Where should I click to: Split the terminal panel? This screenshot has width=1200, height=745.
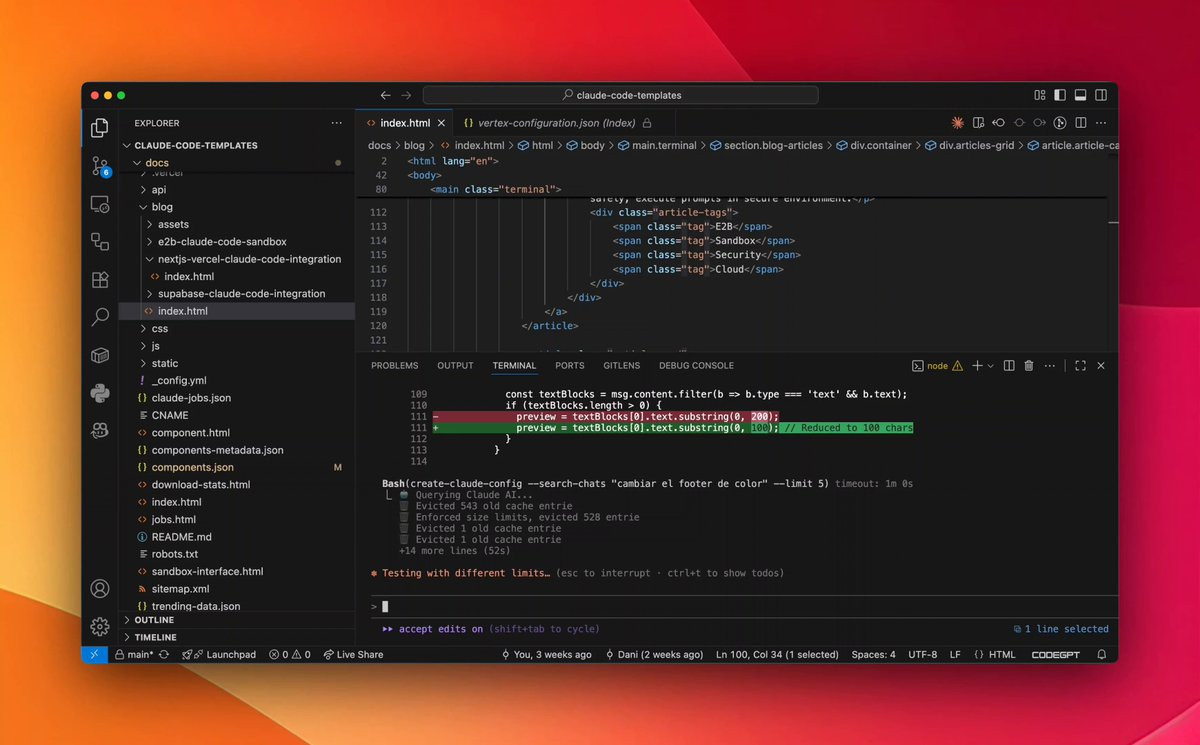click(x=1009, y=366)
